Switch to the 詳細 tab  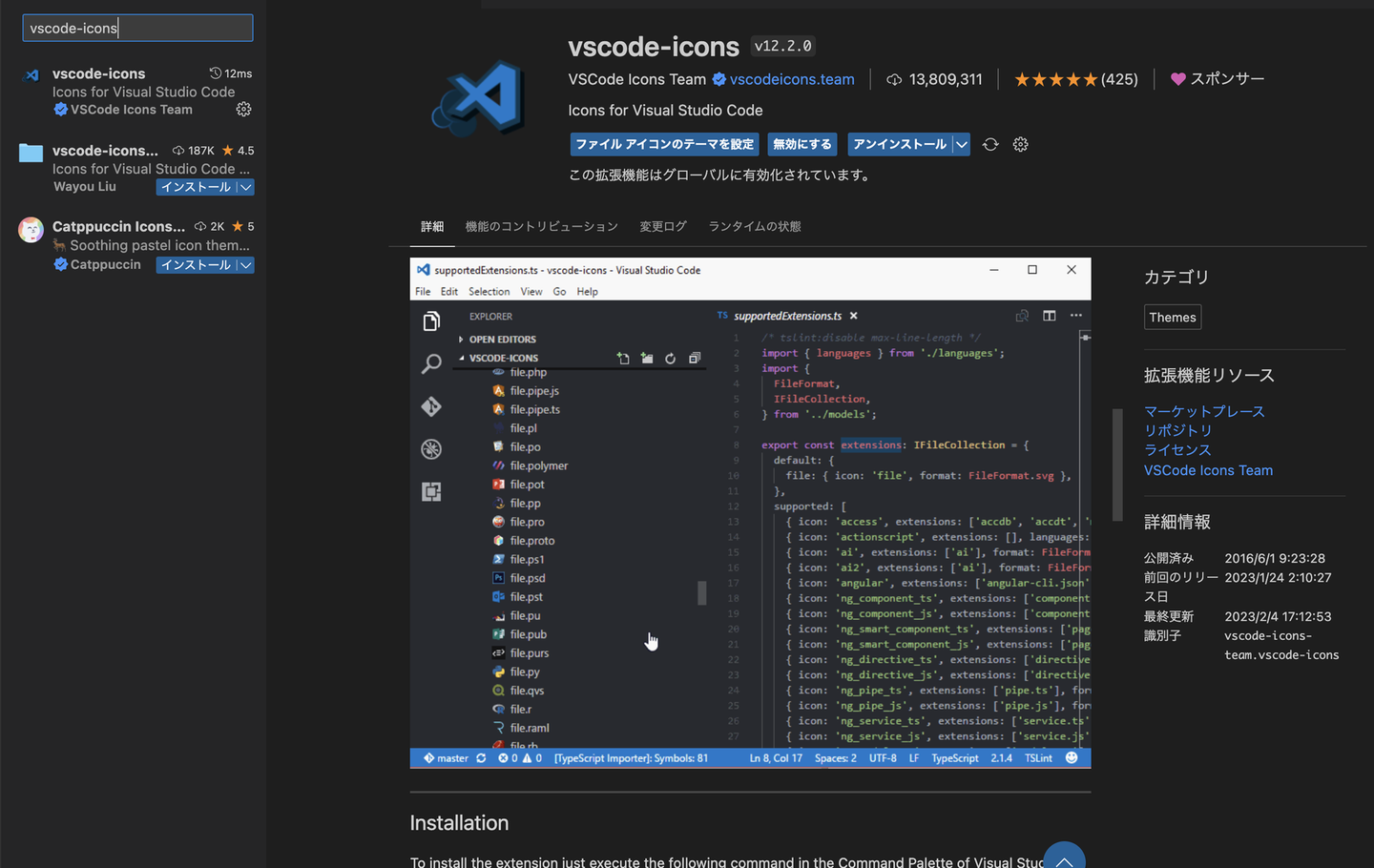pos(432,227)
